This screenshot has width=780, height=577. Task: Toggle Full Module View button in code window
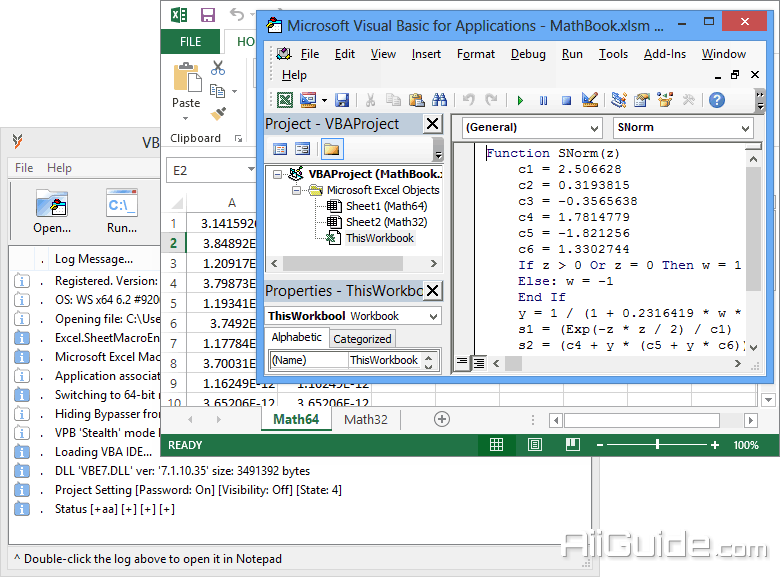tap(479, 363)
